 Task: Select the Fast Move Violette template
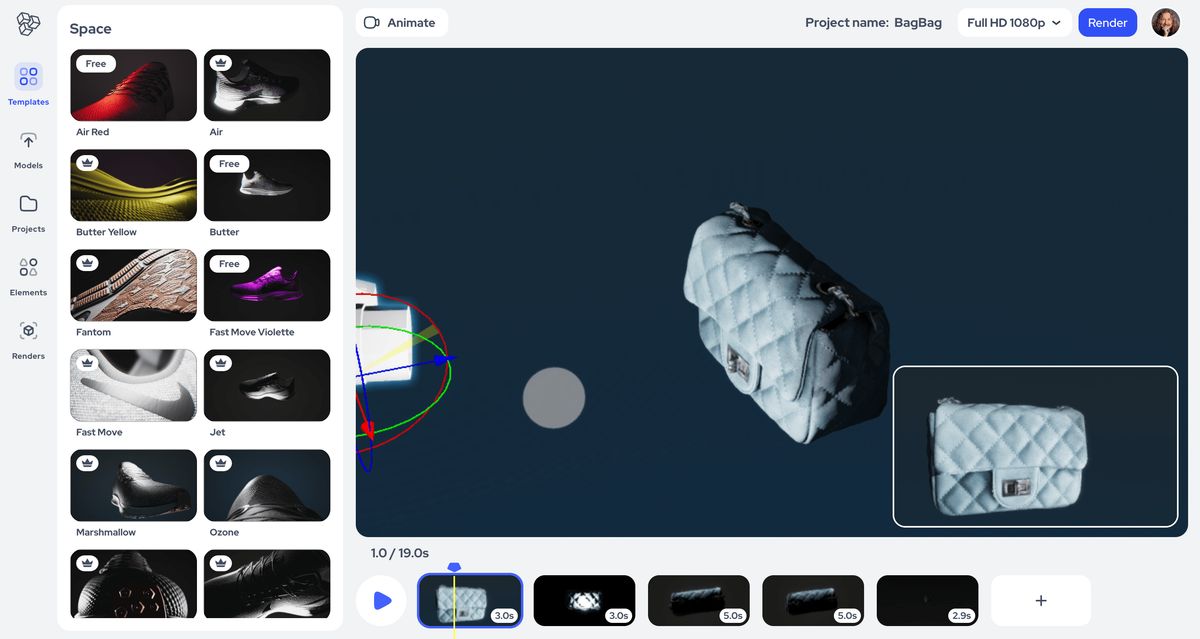267,285
